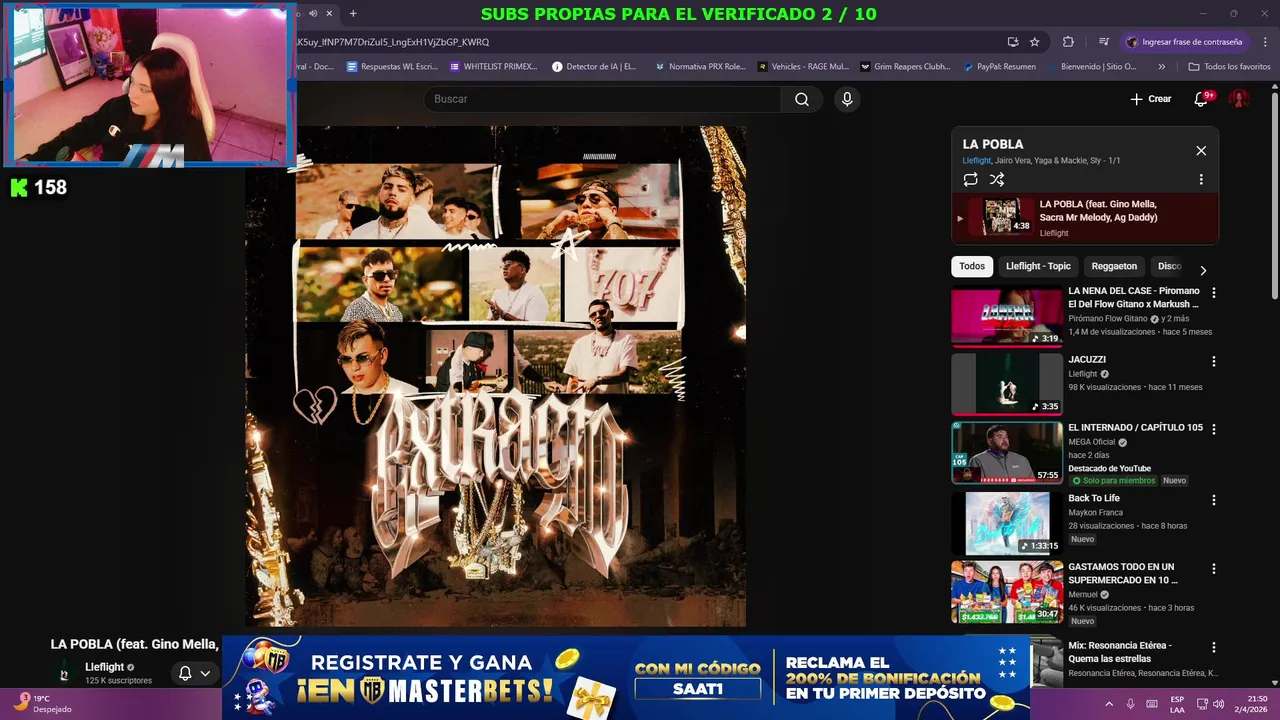Select the Lleflight - Topic chip
This screenshot has width=1280, height=720.
tap(1038, 266)
